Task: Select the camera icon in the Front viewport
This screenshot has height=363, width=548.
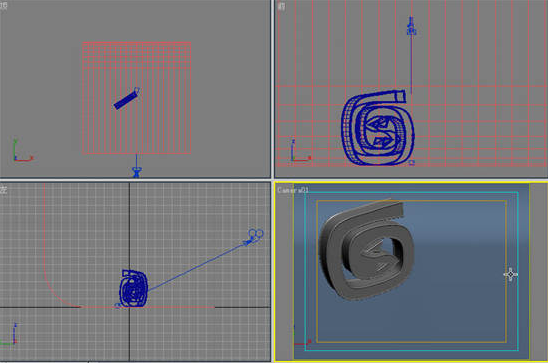Action: [411, 26]
